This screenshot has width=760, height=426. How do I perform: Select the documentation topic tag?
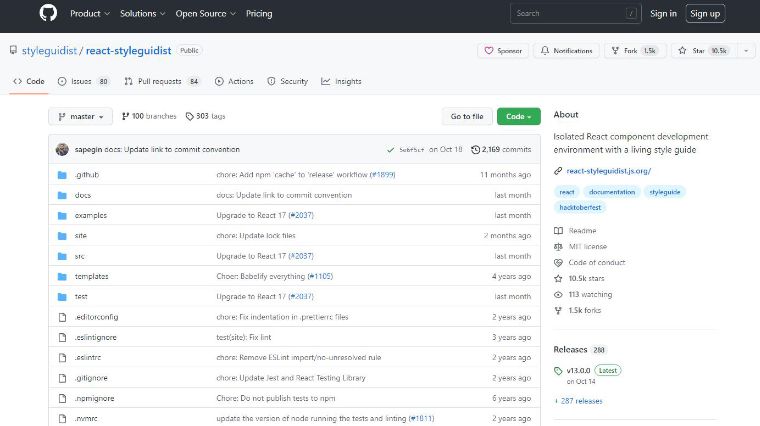click(612, 192)
